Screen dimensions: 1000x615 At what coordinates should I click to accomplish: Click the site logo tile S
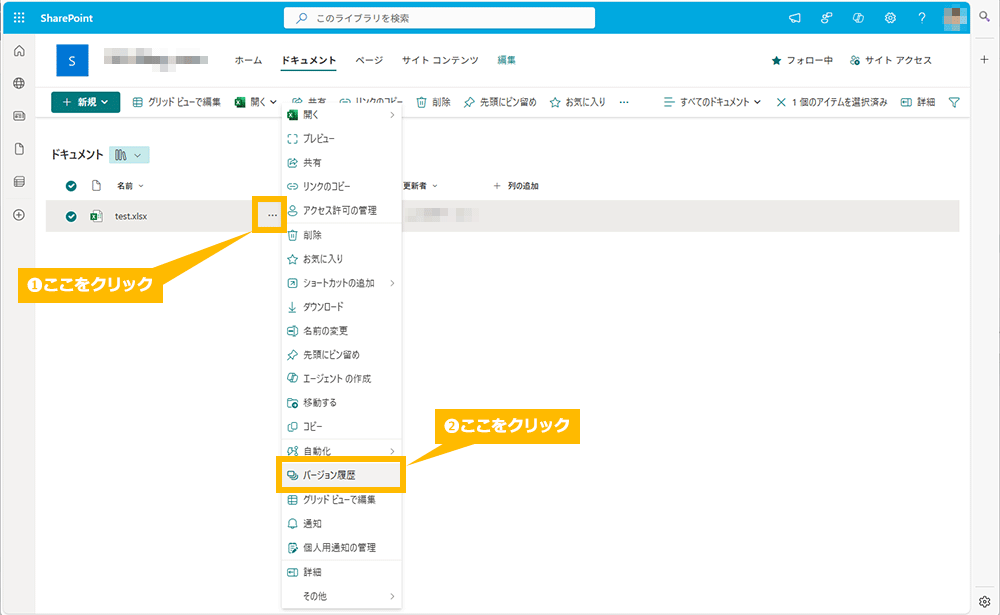point(72,61)
